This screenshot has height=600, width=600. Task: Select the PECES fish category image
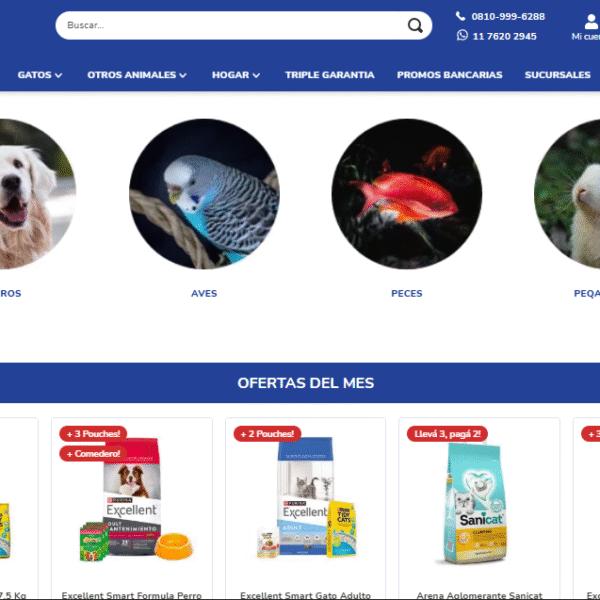[x=406, y=194]
